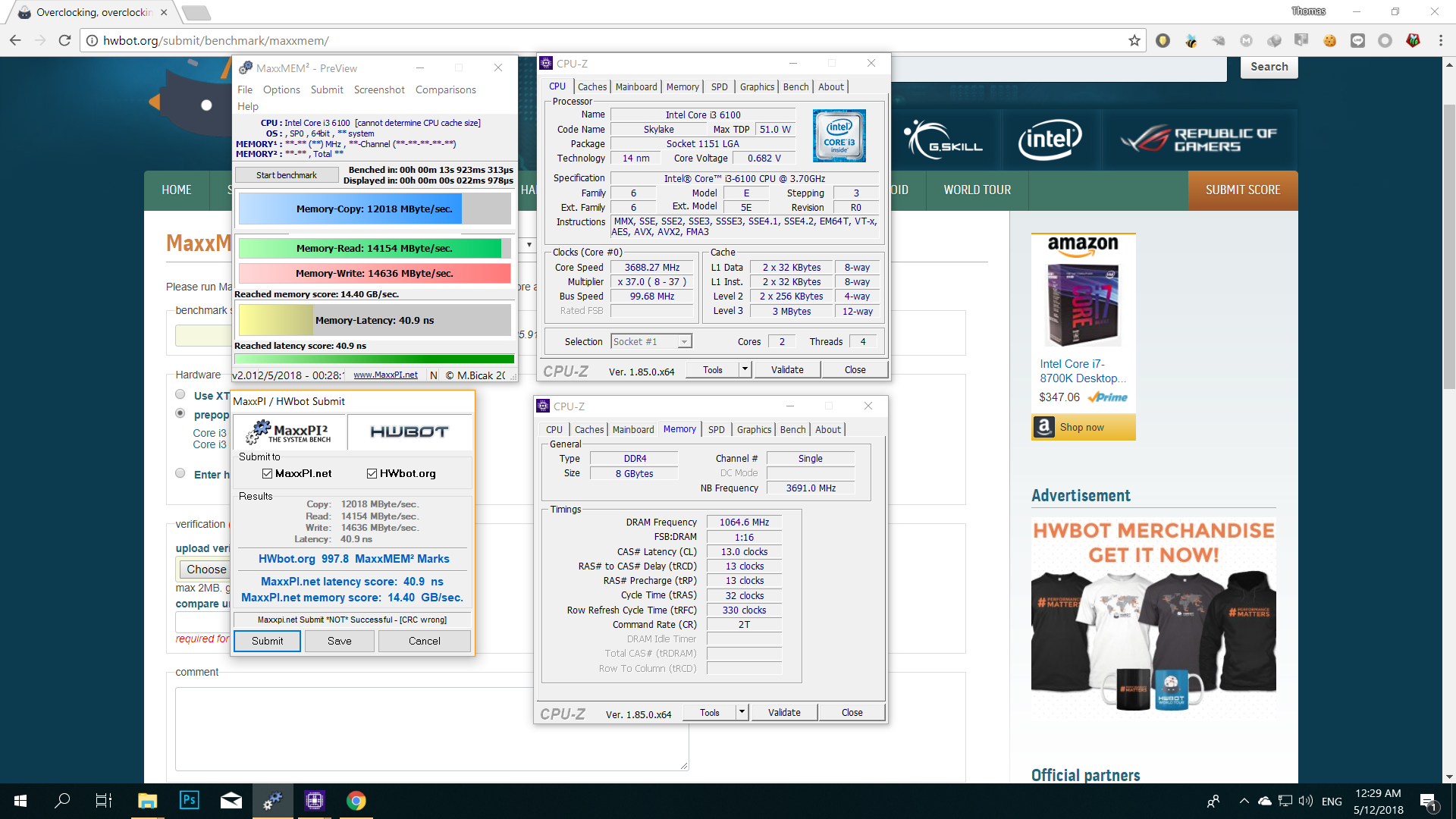Click the HWBOT merchandise ad image

point(1153,615)
